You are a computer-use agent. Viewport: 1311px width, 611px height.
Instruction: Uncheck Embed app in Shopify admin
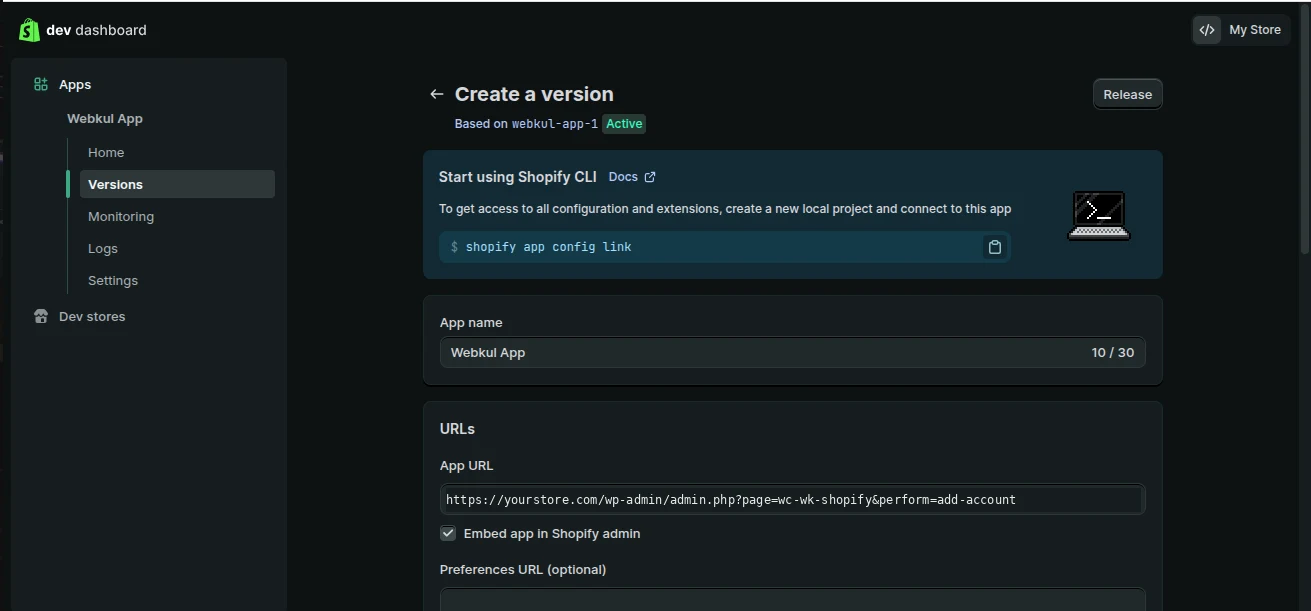coord(448,534)
